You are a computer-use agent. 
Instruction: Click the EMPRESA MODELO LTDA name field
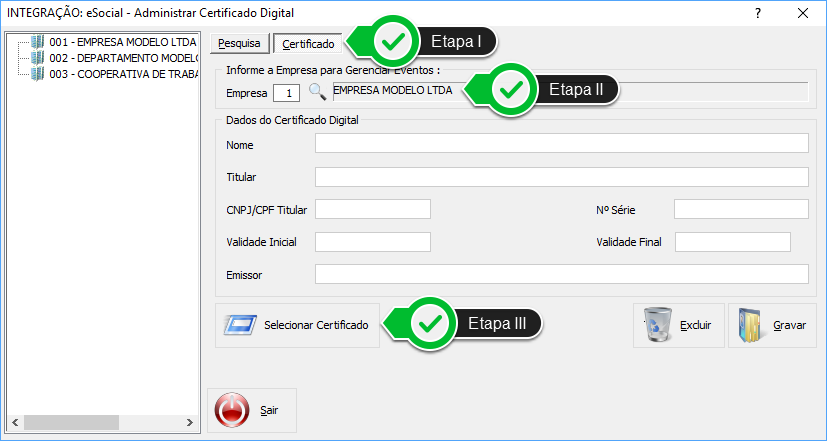coord(571,91)
